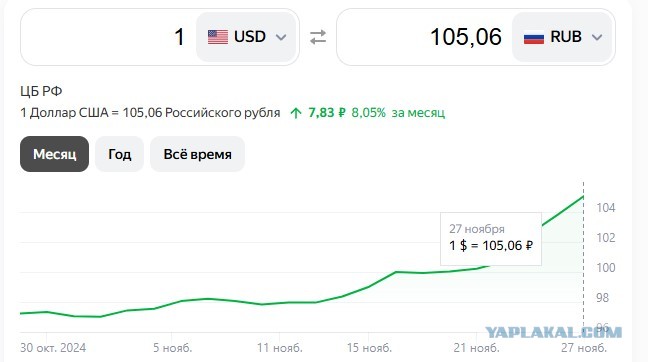The height and width of the screenshot is (362, 648).
Task: Expand the RUB currency chevron
Action: [597, 37]
